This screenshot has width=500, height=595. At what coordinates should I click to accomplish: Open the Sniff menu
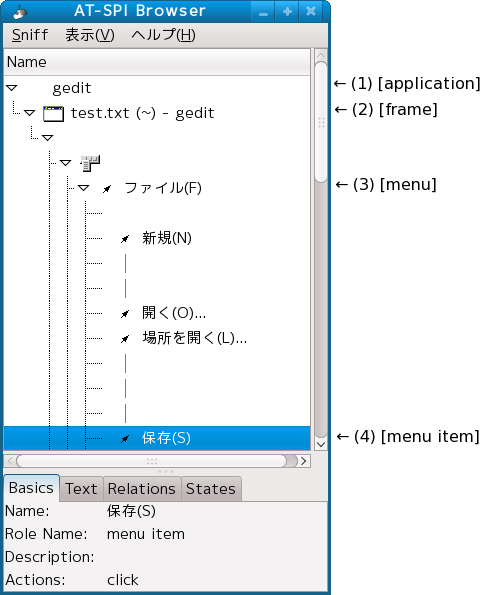pos(30,35)
